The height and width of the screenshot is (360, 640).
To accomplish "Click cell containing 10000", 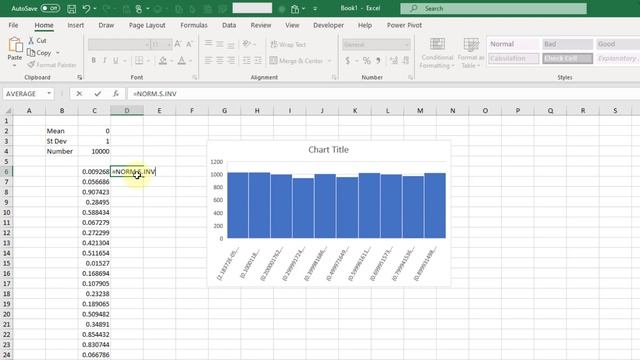I will coord(94,151).
